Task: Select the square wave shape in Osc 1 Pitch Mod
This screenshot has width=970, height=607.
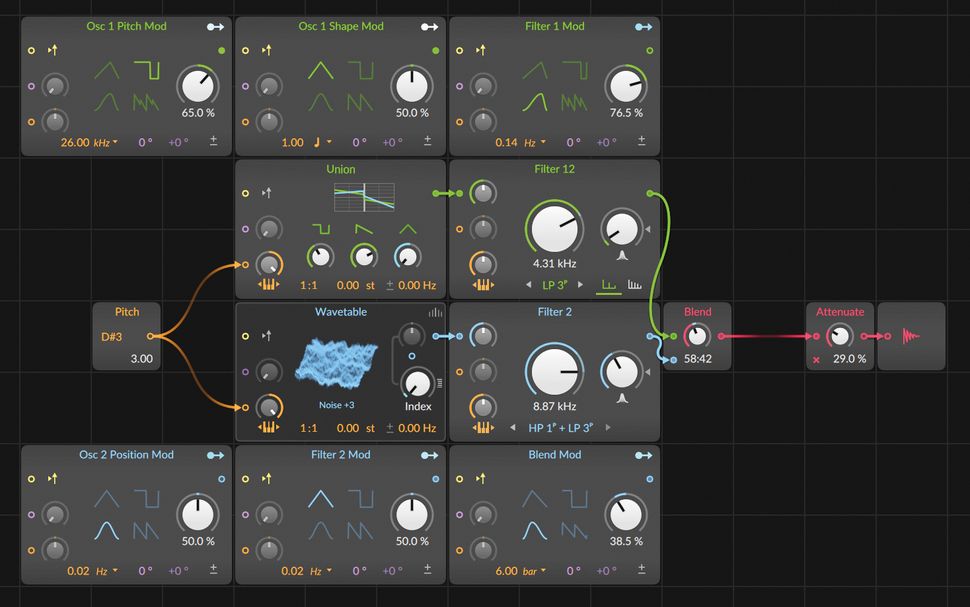Action: (148, 70)
